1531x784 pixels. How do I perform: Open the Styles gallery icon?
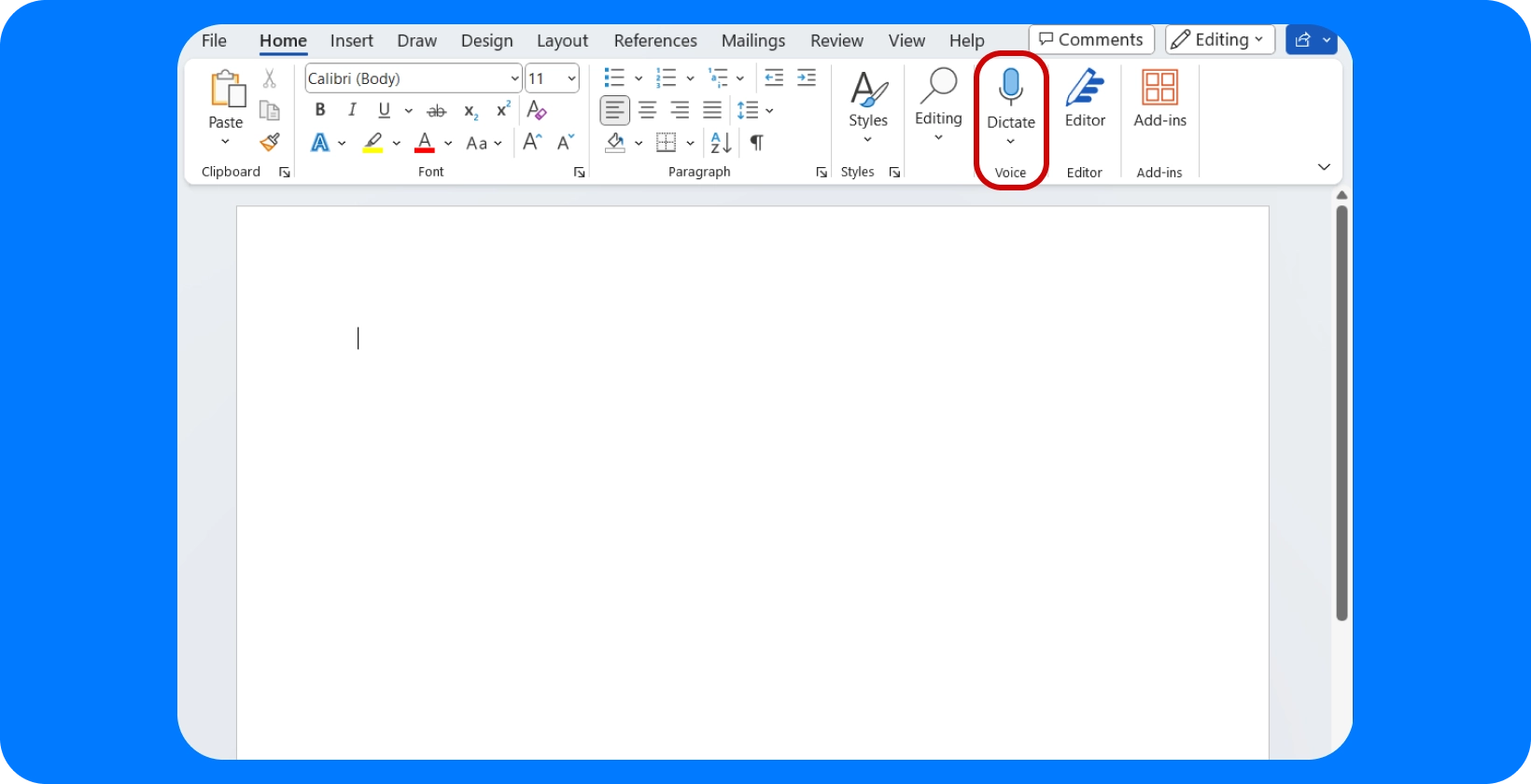868,89
